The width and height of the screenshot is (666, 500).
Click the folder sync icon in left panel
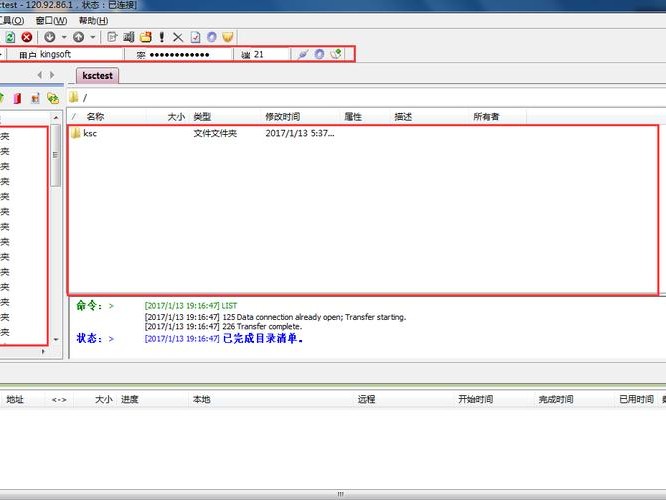53,99
